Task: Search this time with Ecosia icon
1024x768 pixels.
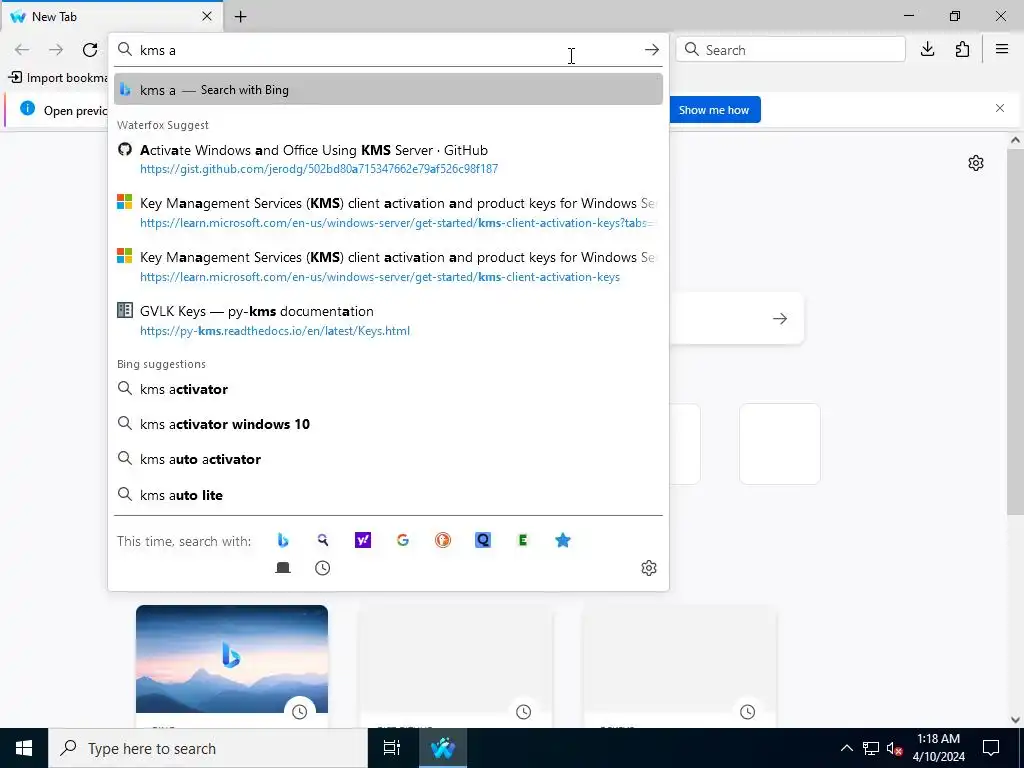Action: pyautogui.click(x=522, y=540)
